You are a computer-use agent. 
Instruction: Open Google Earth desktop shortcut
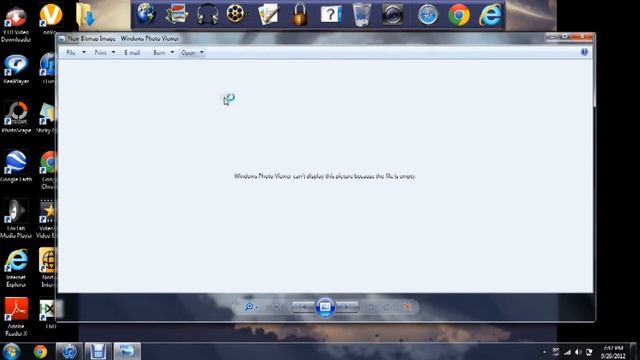[x=16, y=167]
